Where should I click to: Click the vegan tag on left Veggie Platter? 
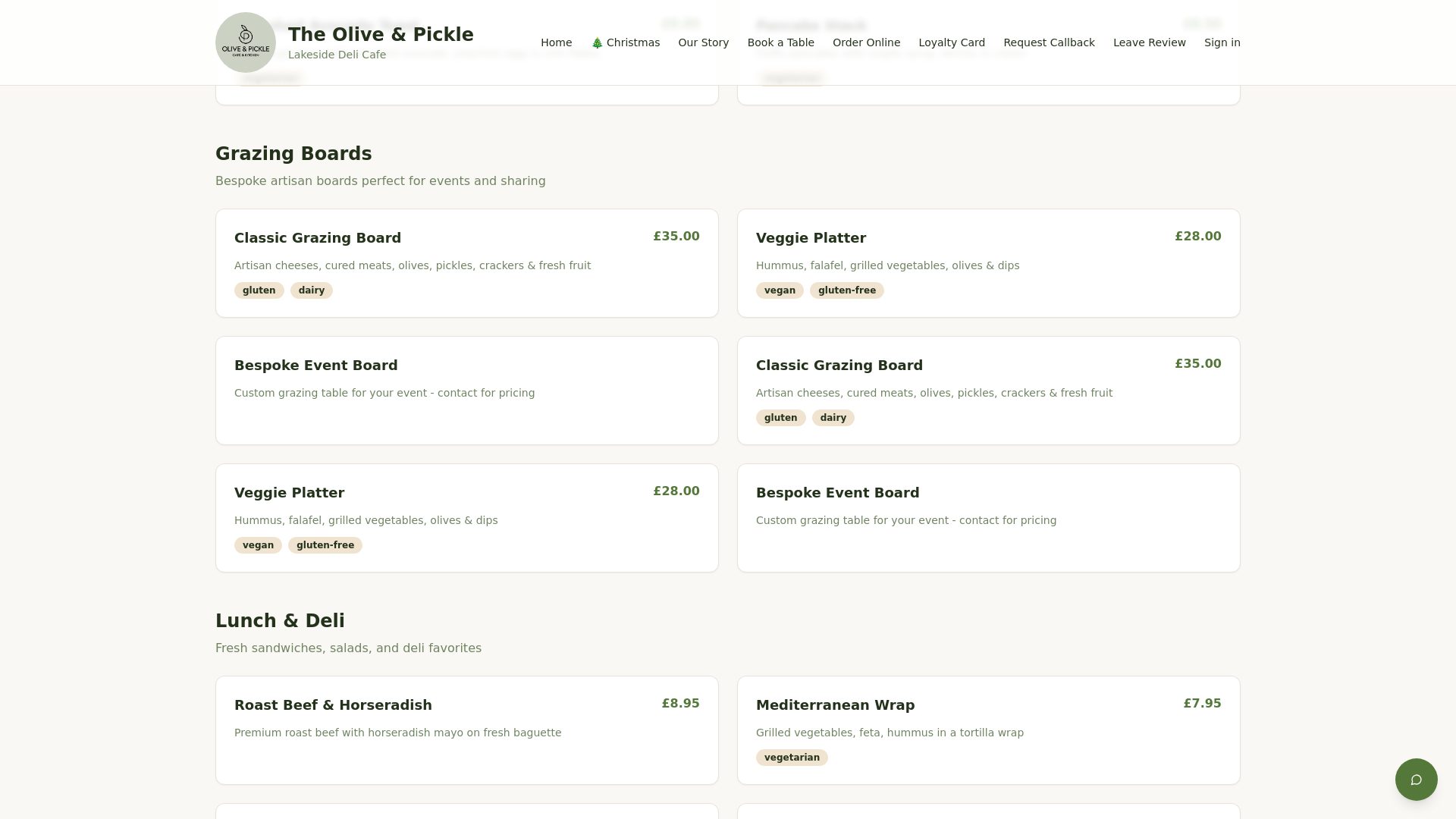coord(258,545)
